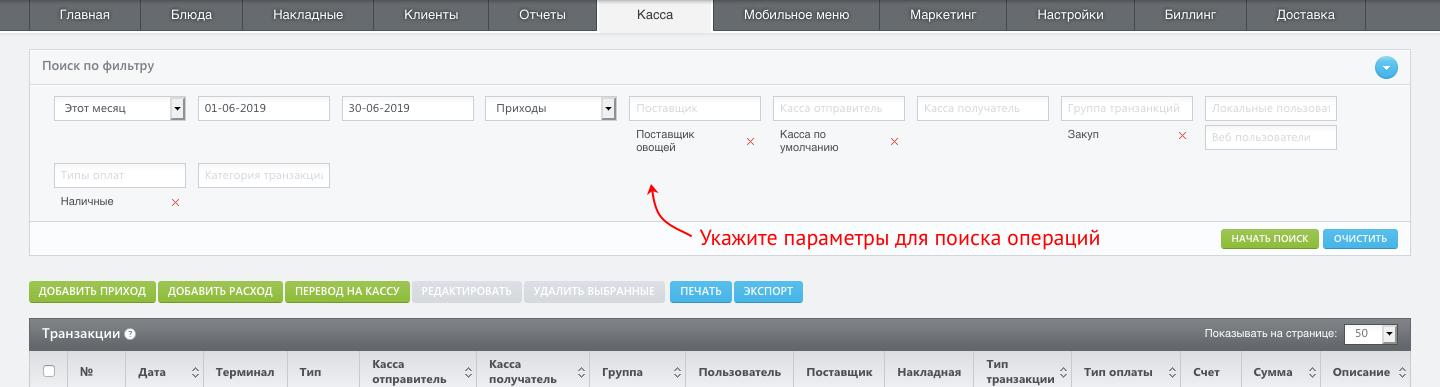The width and height of the screenshot is (1440, 387).
Task: Click Добавить приход button
Action: click(x=93, y=292)
